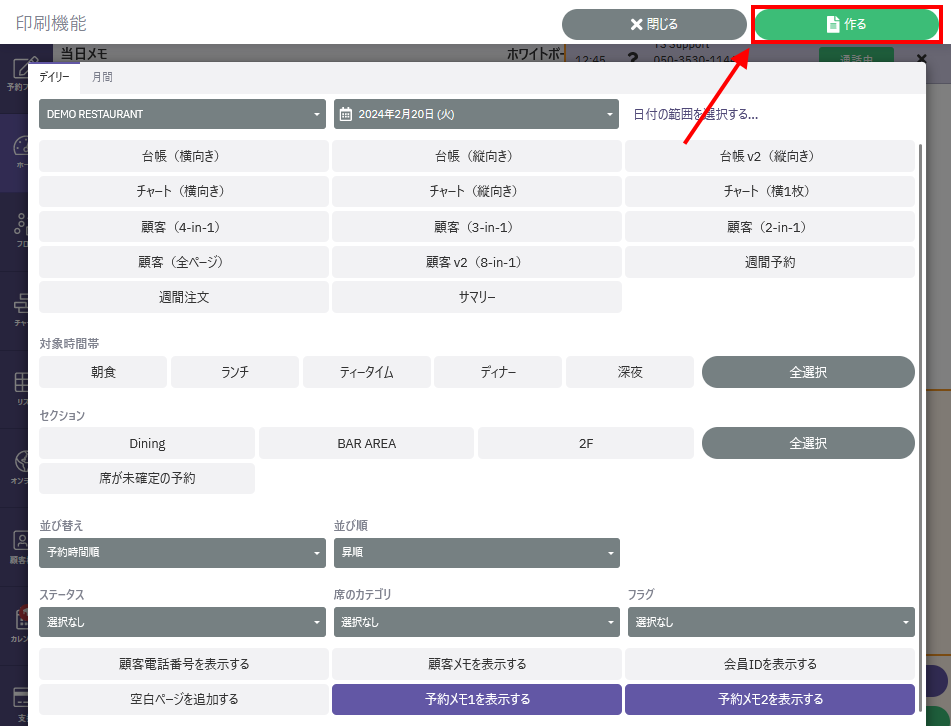
Task: Open the home dashboard sidebar icon
Action: 19,150
